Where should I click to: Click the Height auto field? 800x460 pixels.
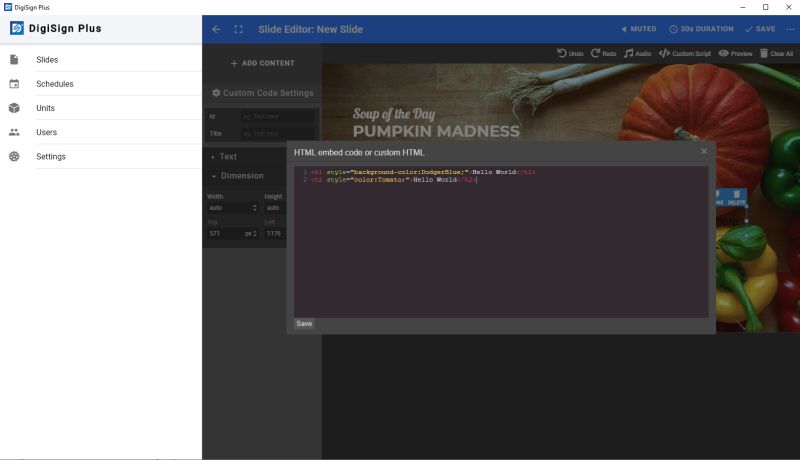click(x=274, y=208)
